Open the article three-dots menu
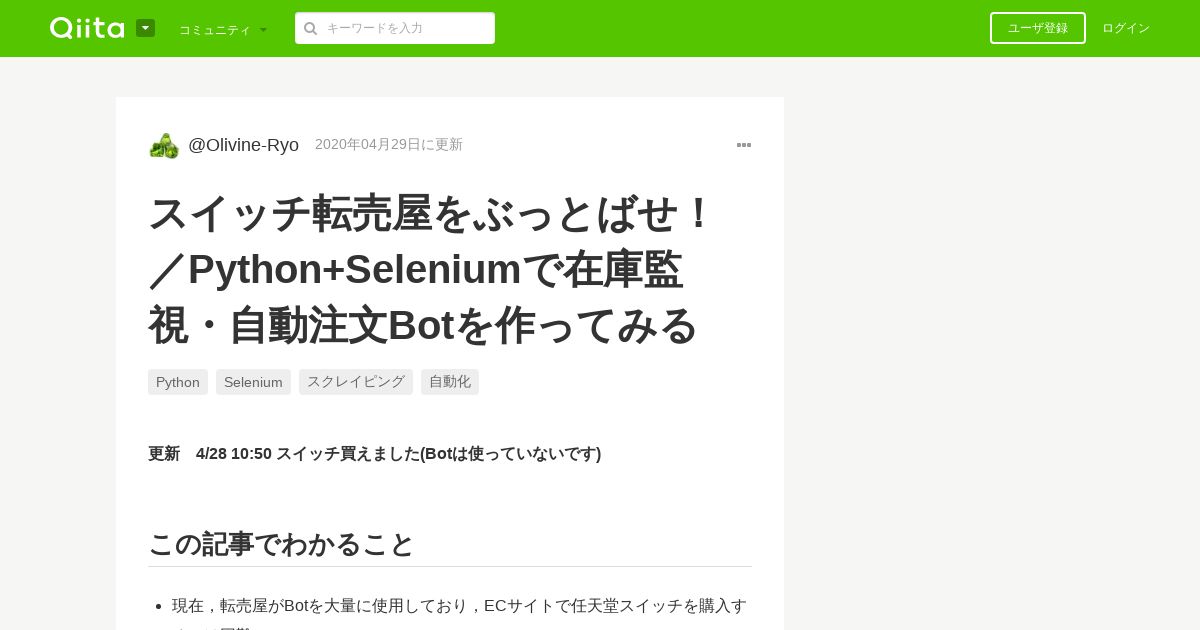The width and height of the screenshot is (1200, 630). coord(744,145)
